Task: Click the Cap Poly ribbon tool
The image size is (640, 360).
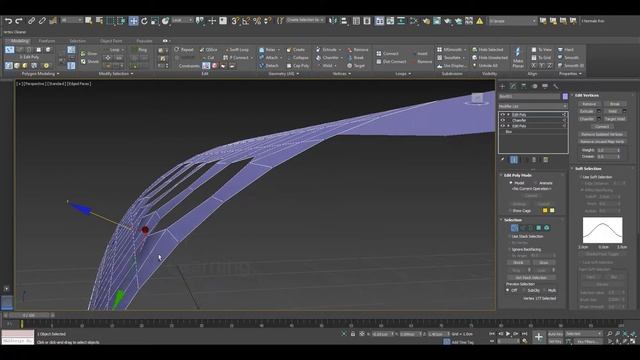Action: click(x=298, y=66)
